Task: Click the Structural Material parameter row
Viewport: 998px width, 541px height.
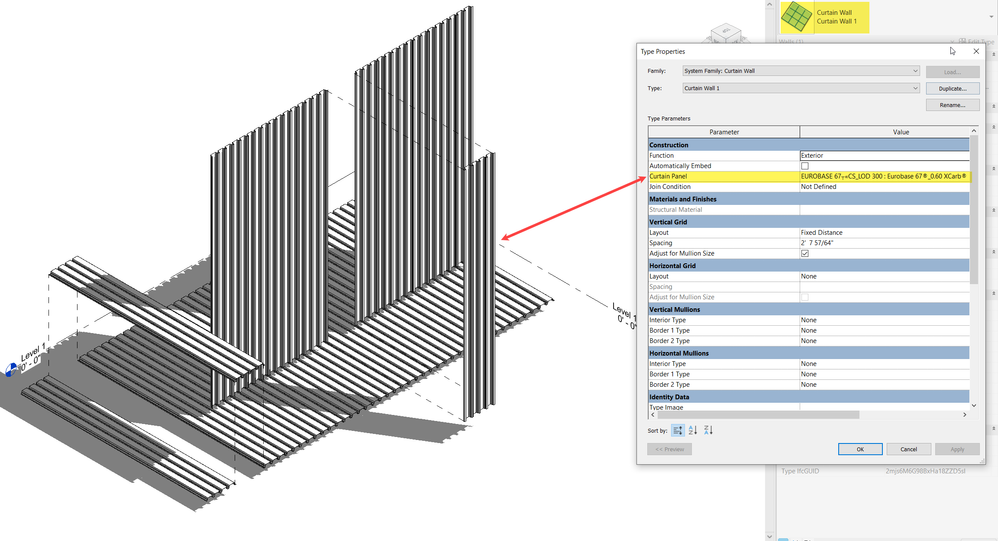Action: tap(808, 209)
